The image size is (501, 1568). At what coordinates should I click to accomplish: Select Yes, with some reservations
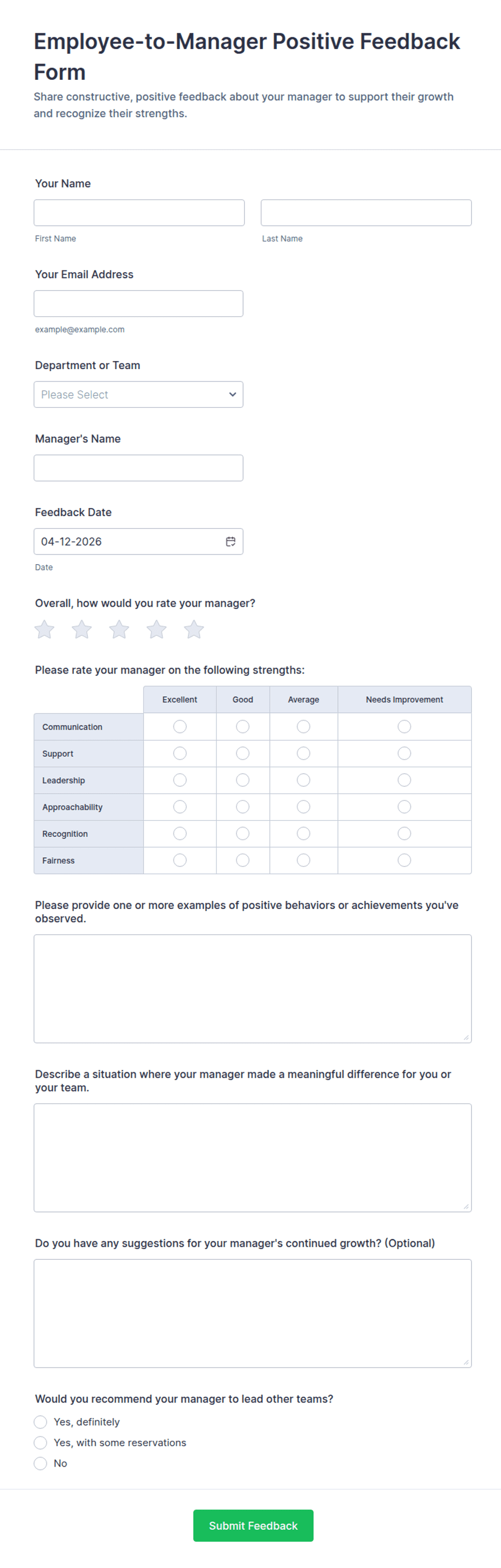click(x=40, y=1442)
